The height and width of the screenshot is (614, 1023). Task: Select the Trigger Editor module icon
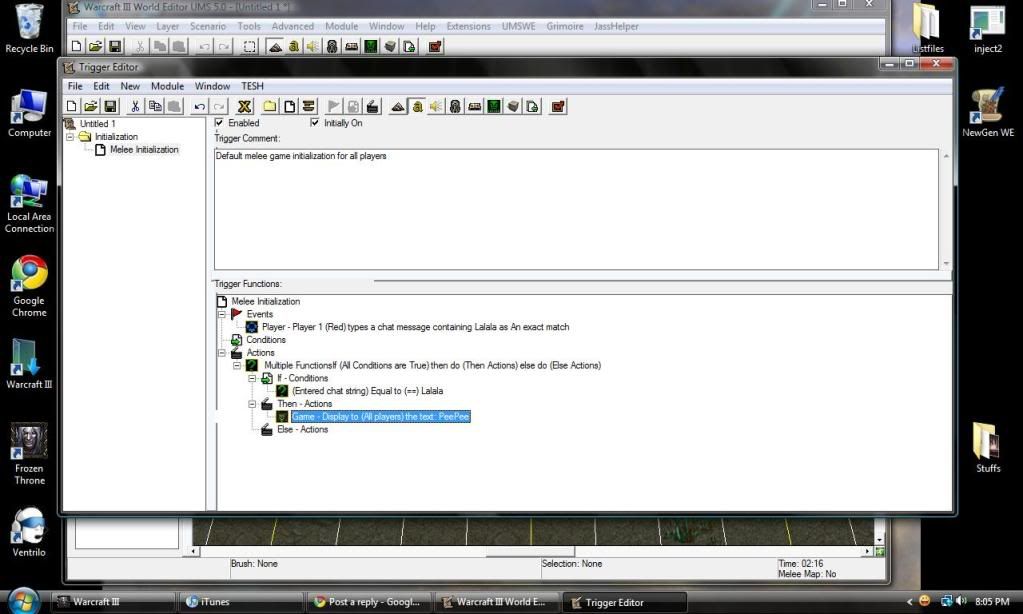click(417, 106)
